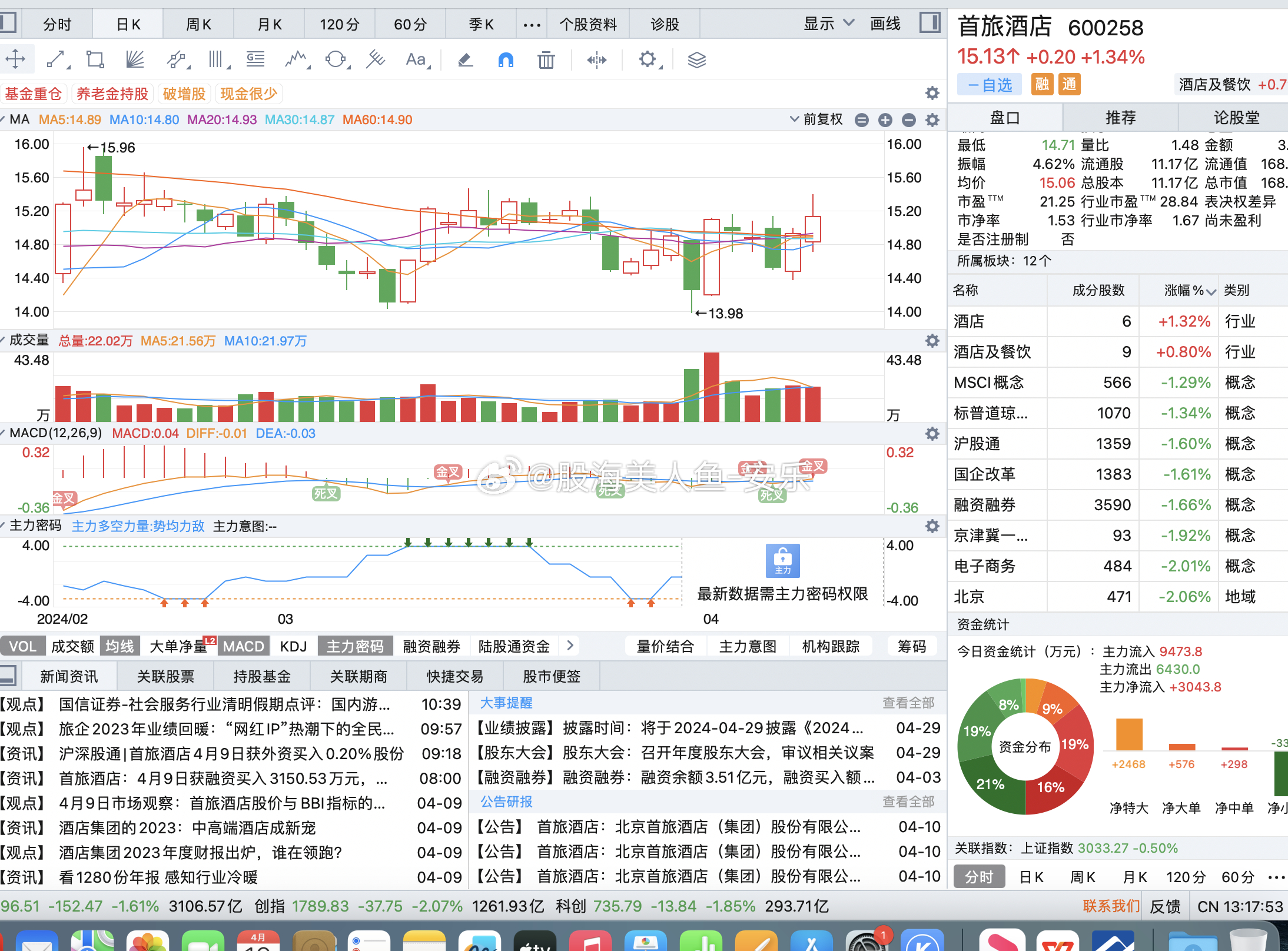The image size is (1288, 951).
Task: Select the trend line drawing tool
Action: (x=56, y=59)
